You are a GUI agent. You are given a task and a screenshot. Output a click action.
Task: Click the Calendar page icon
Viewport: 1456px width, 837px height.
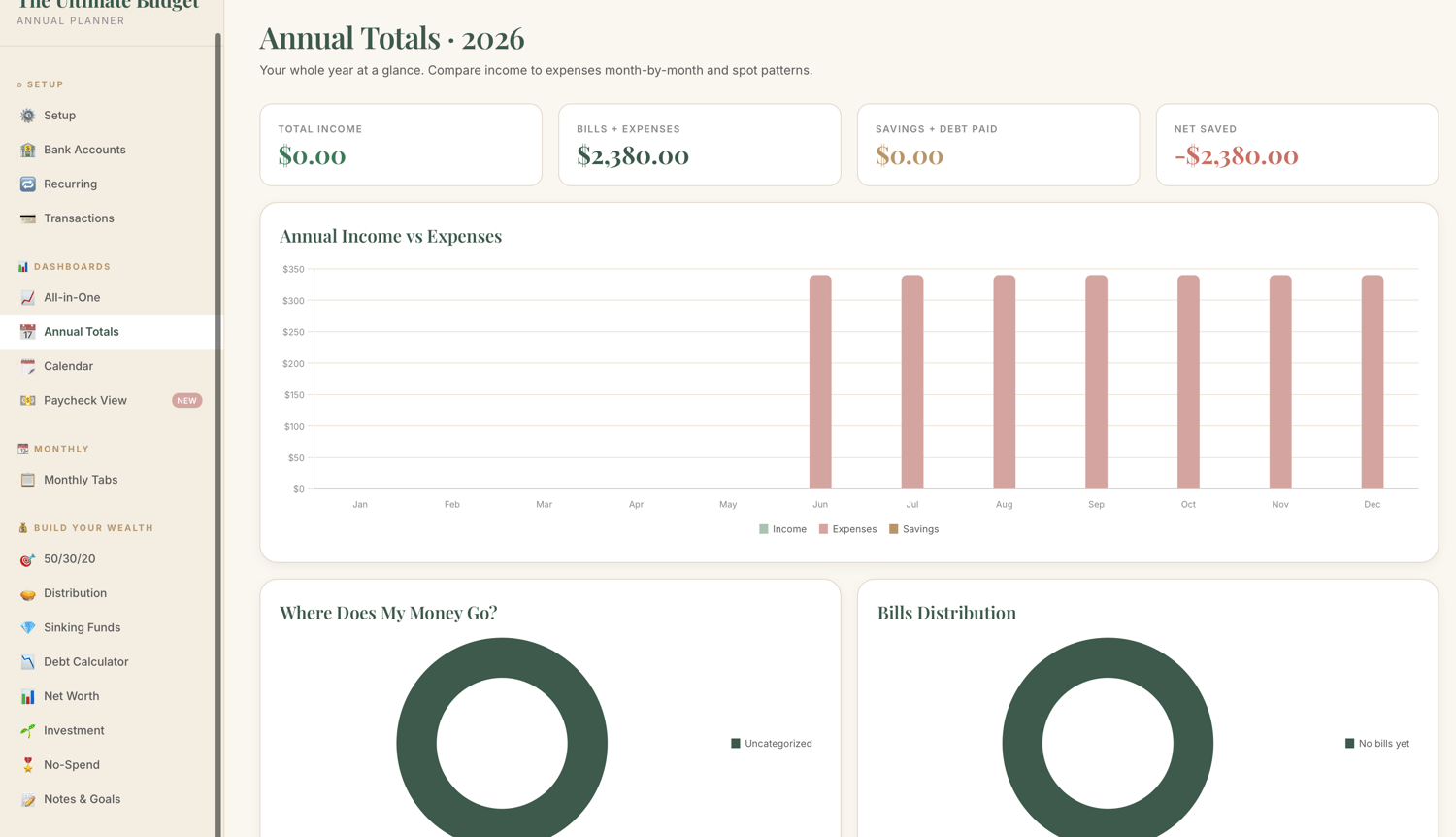click(x=27, y=366)
